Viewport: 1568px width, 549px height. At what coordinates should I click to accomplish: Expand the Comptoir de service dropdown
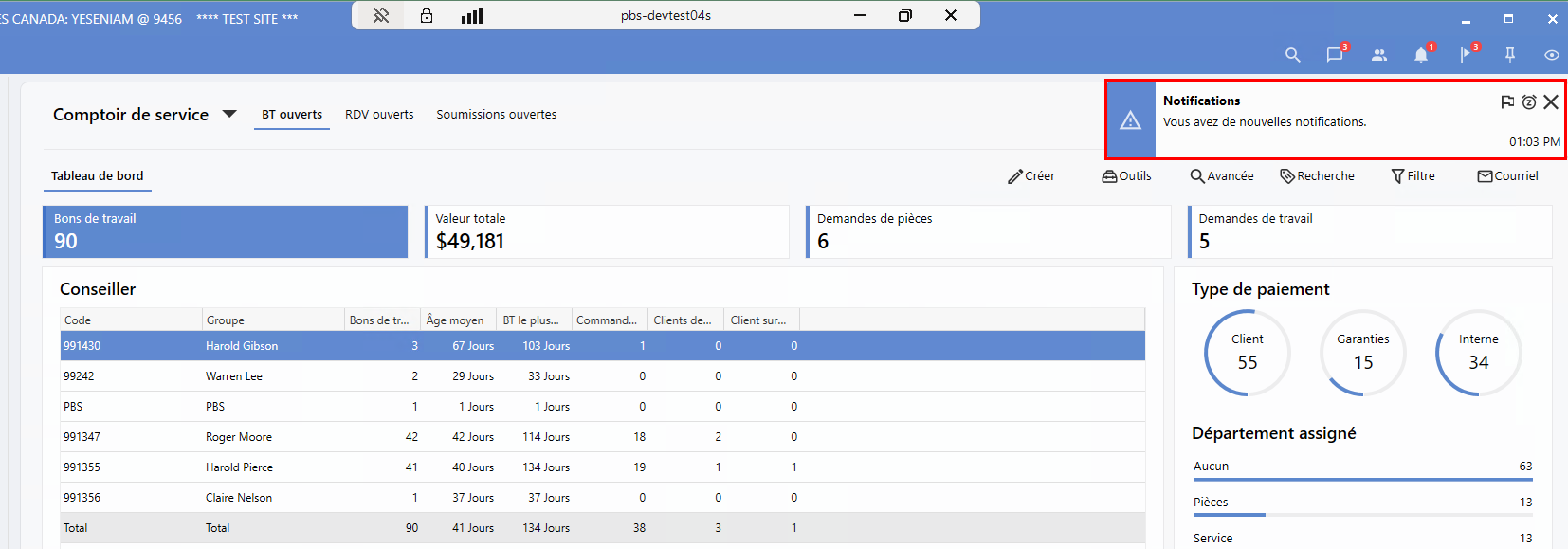(x=229, y=114)
